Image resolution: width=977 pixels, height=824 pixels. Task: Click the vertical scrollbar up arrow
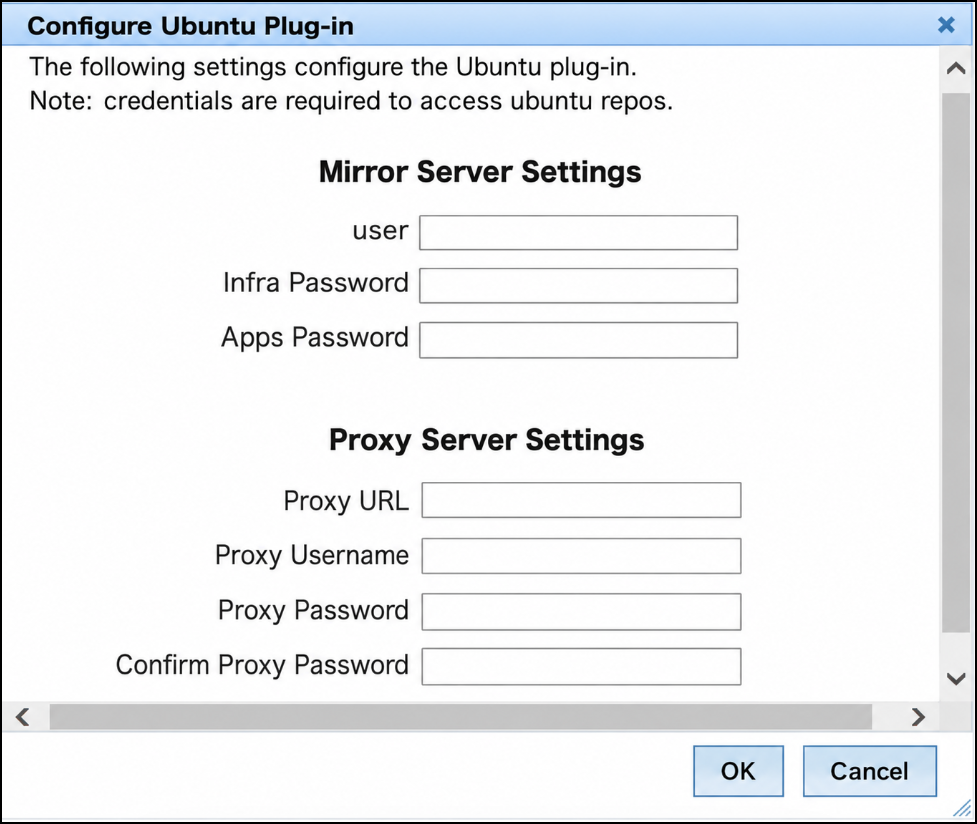956,69
